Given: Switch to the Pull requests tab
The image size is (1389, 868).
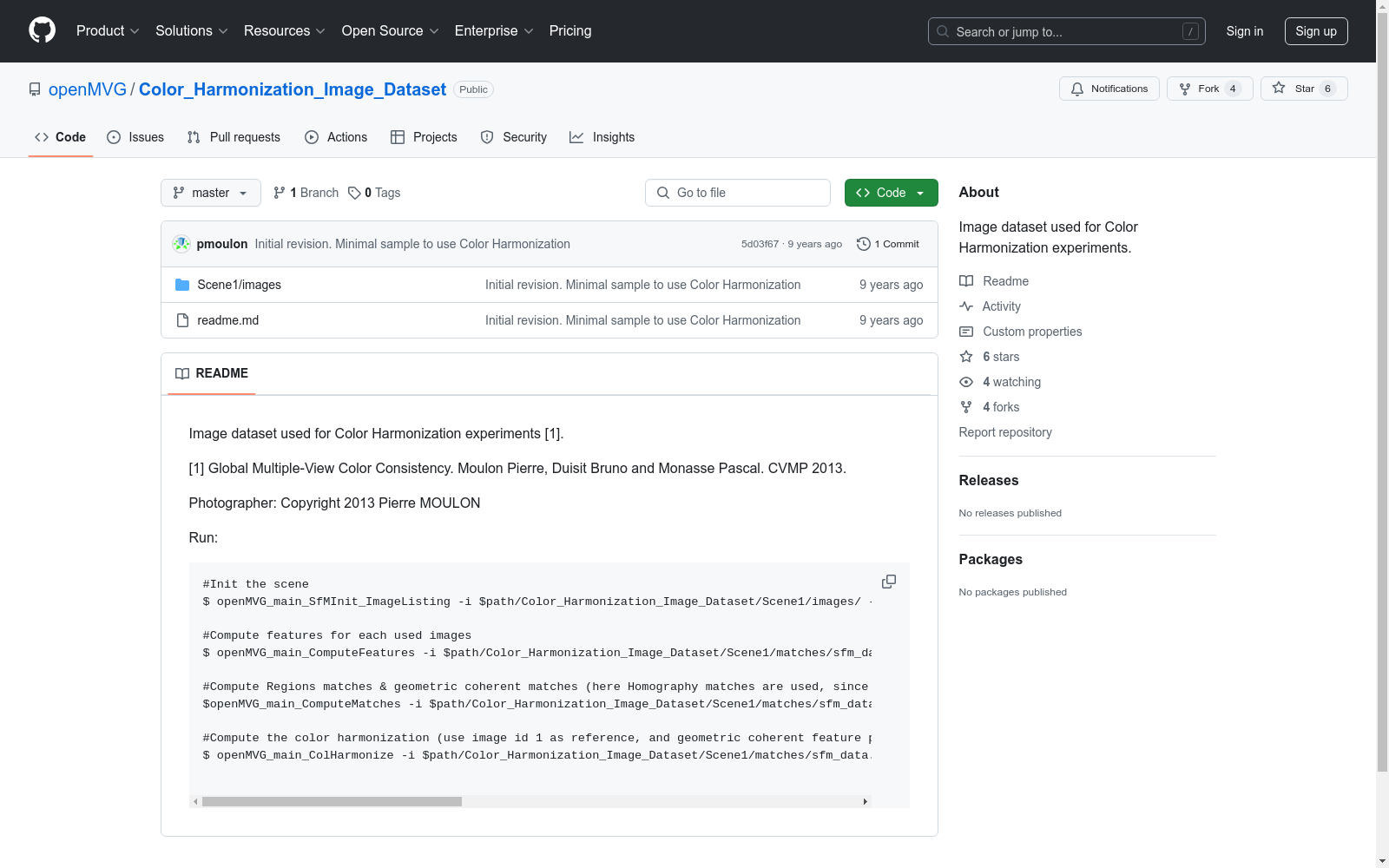Looking at the screenshot, I should [234, 137].
